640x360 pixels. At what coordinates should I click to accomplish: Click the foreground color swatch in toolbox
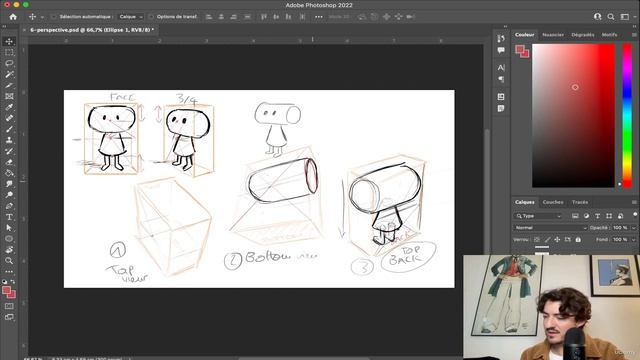pyautogui.click(x=6, y=290)
